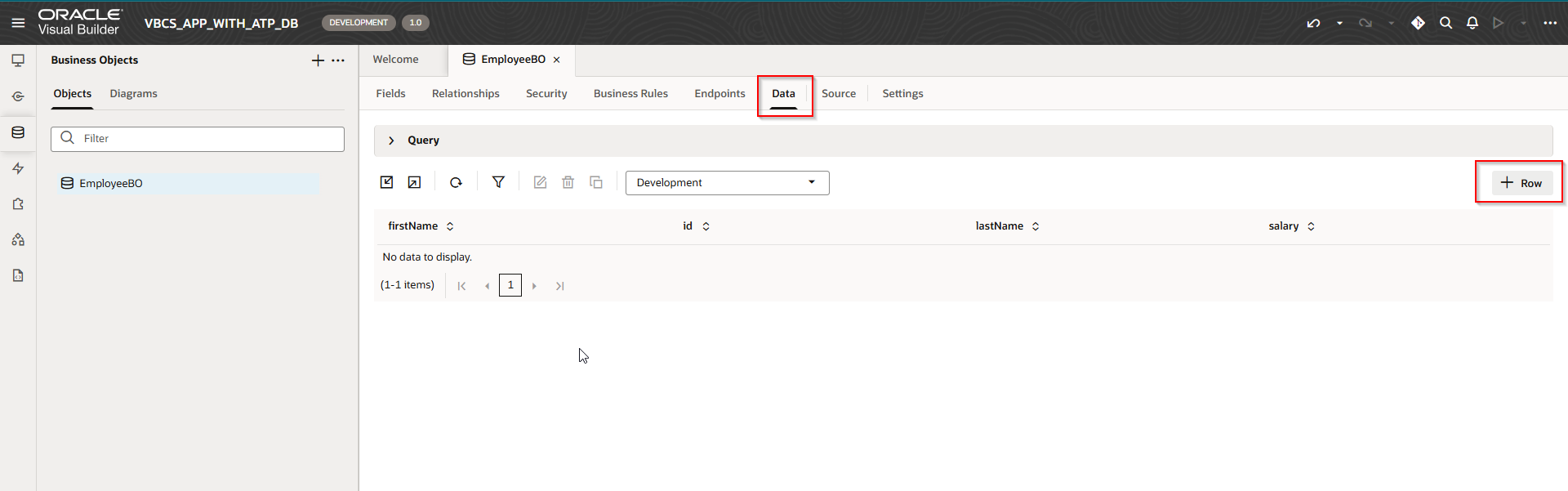Open the notifications bell

[x=1472, y=23]
